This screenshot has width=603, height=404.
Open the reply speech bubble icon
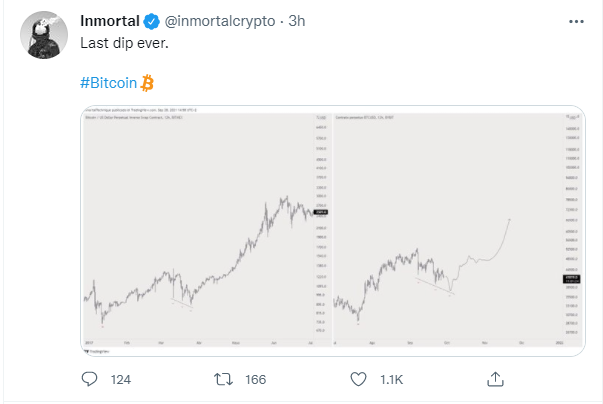90,379
